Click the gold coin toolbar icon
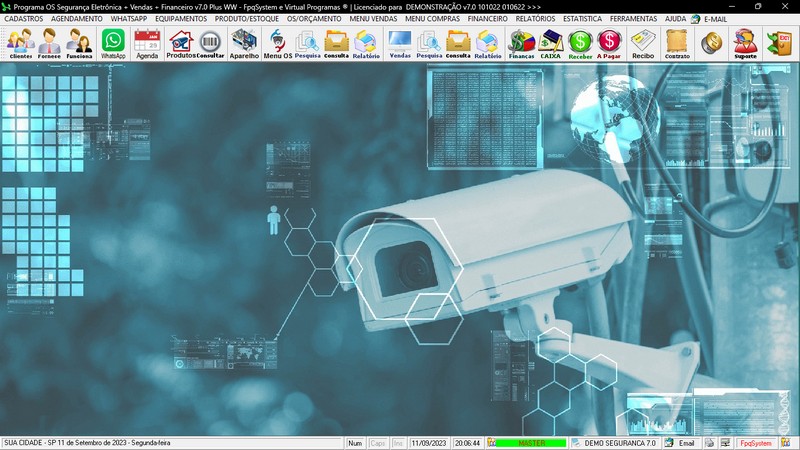Screen dimensions: 800x450 pos(711,44)
